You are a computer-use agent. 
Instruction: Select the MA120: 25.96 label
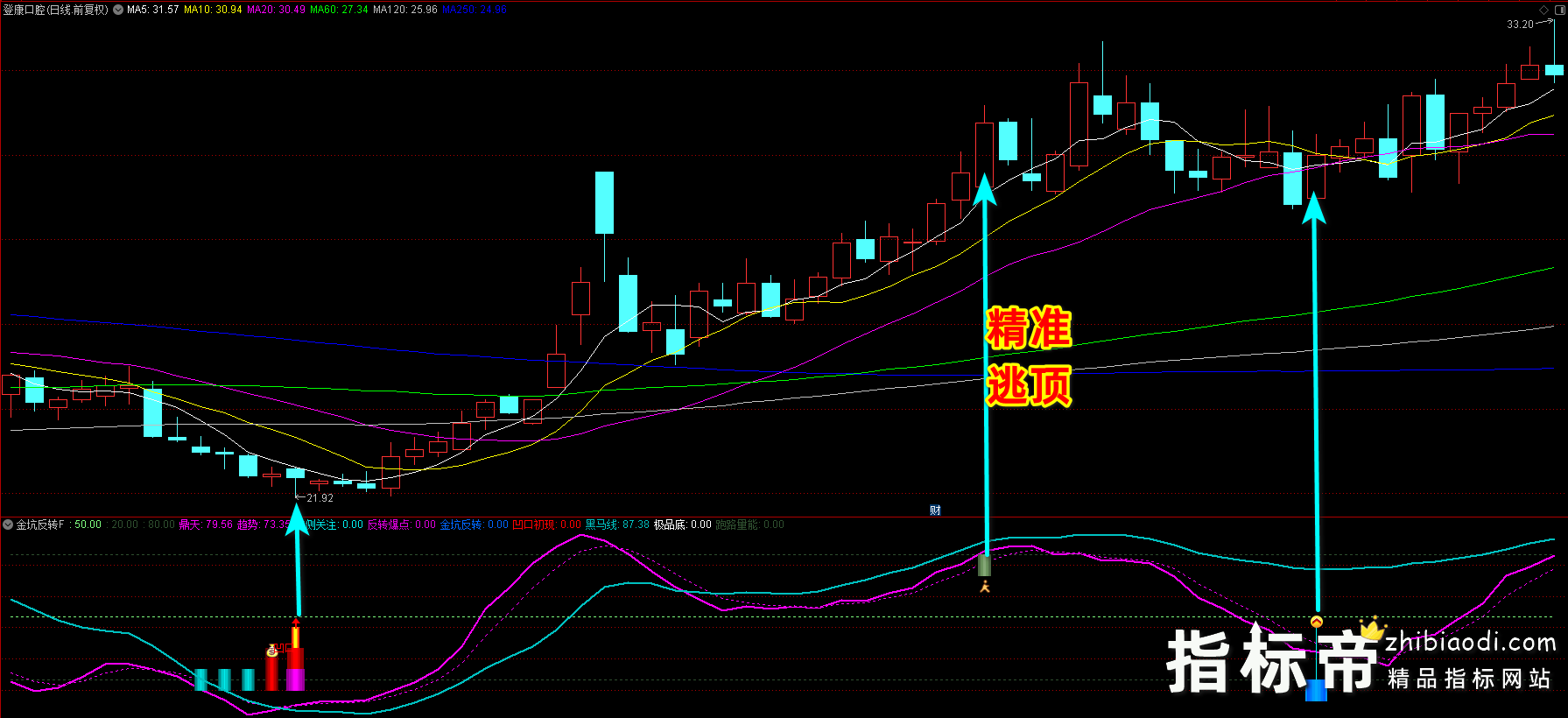(x=404, y=10)
